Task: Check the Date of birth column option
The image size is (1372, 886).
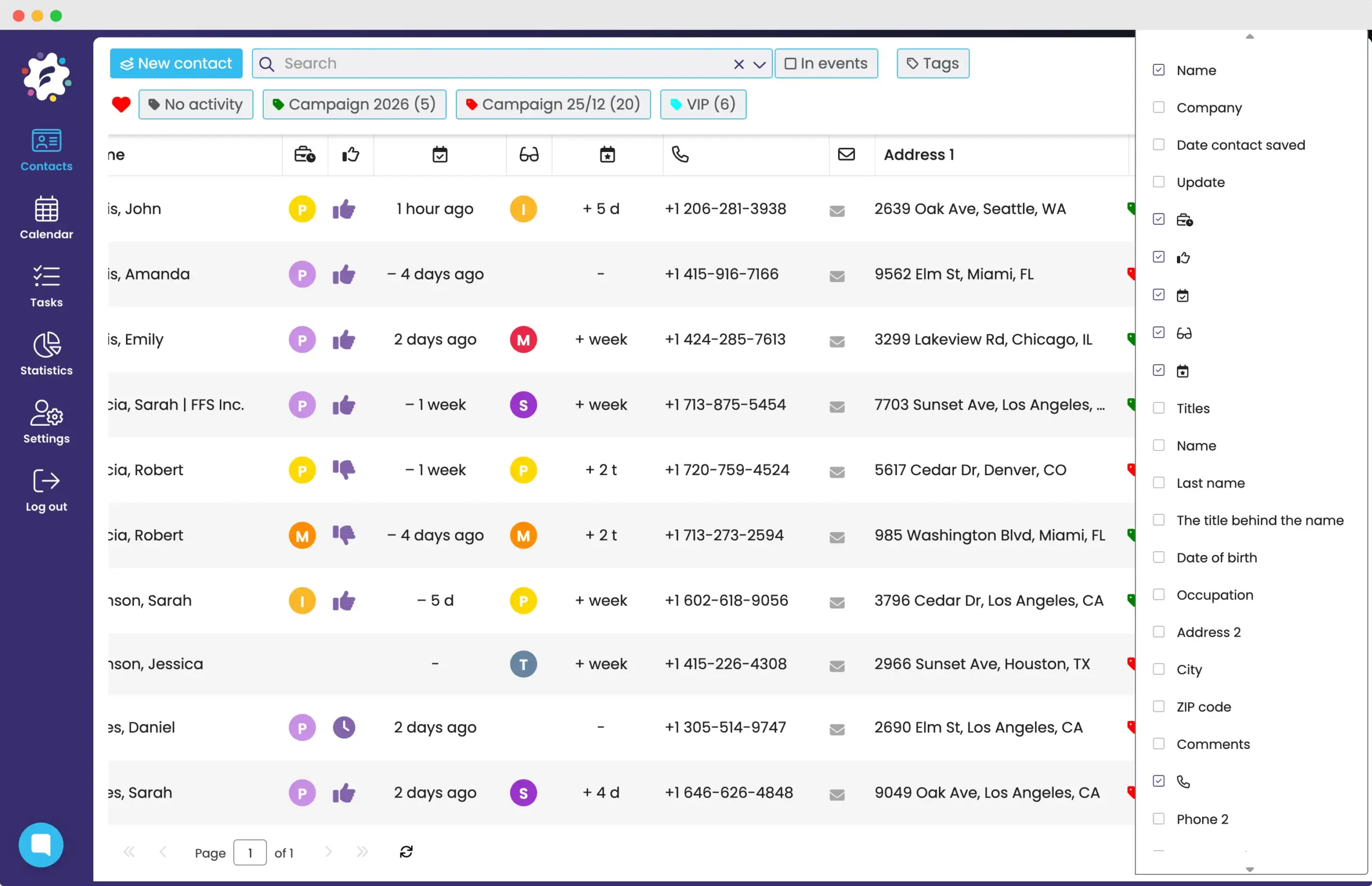Action: (x=1159, y=557)
